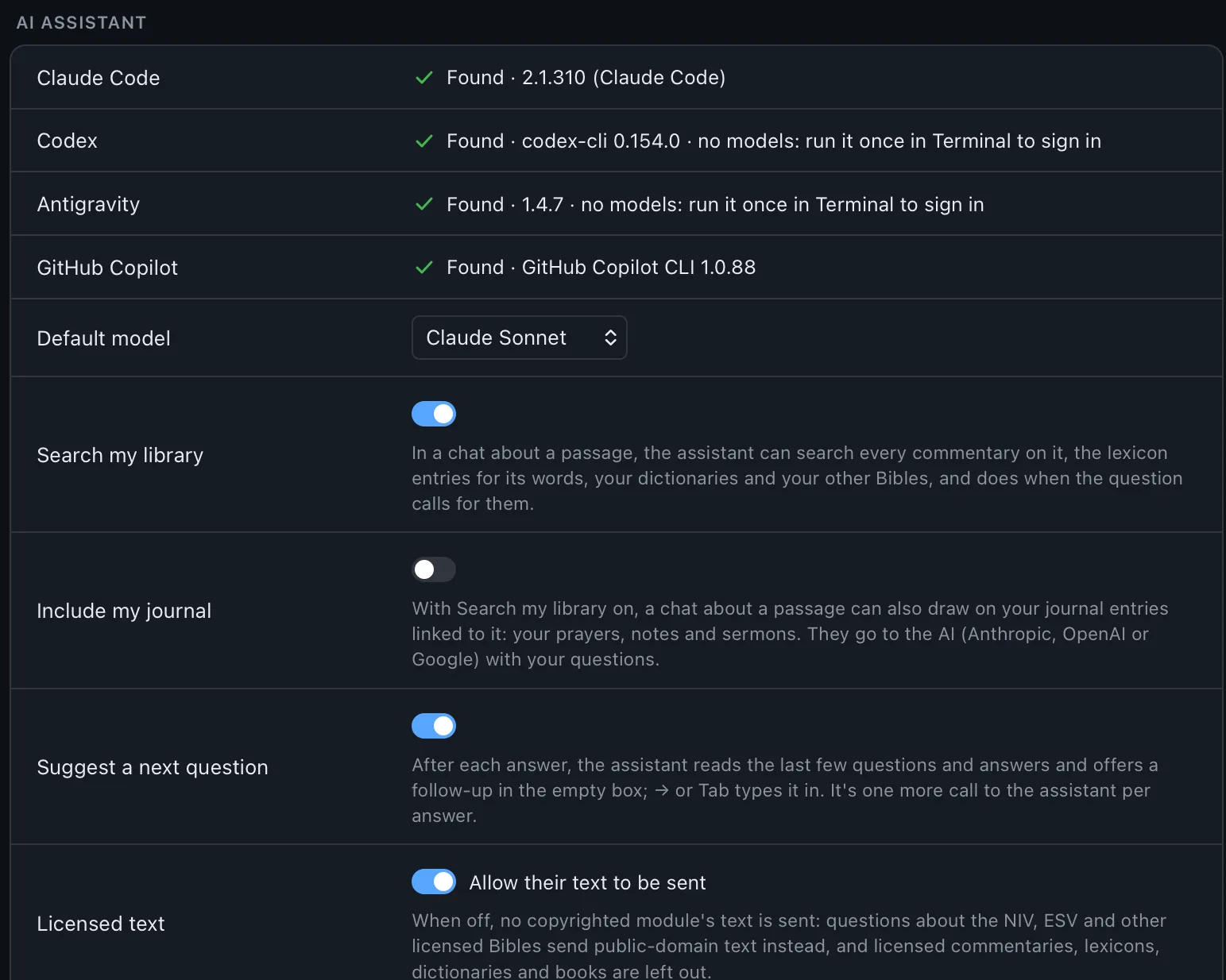The width and height of the screenshot is (1226, 980).
Task: Click the Search my library label
Action: [120, 455]
